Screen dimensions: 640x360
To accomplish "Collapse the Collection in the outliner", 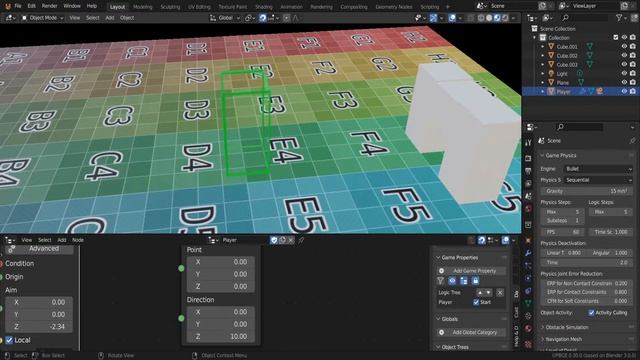I will 535,38.
